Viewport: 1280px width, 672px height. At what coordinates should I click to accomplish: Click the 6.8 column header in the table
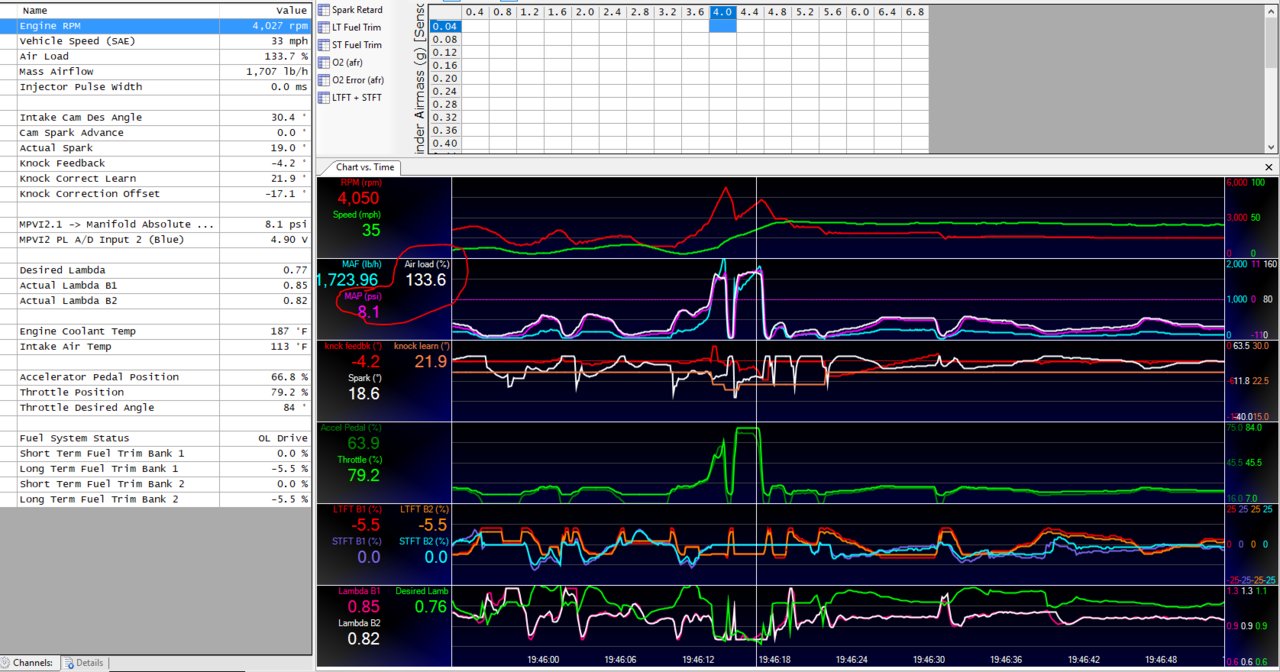tap(914, 12)
